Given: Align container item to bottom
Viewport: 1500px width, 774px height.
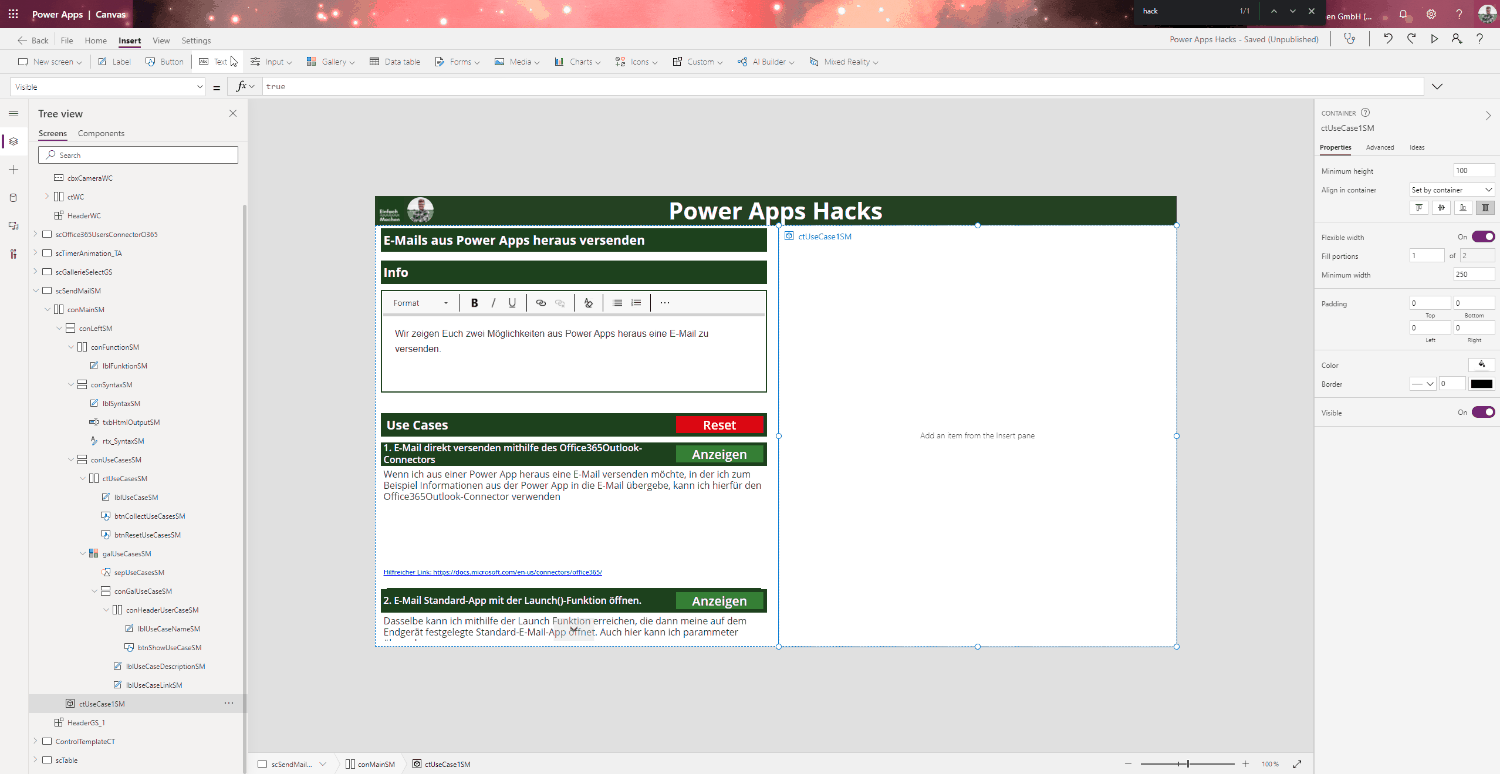Looking at the screenshot, I should (1463, 208).
